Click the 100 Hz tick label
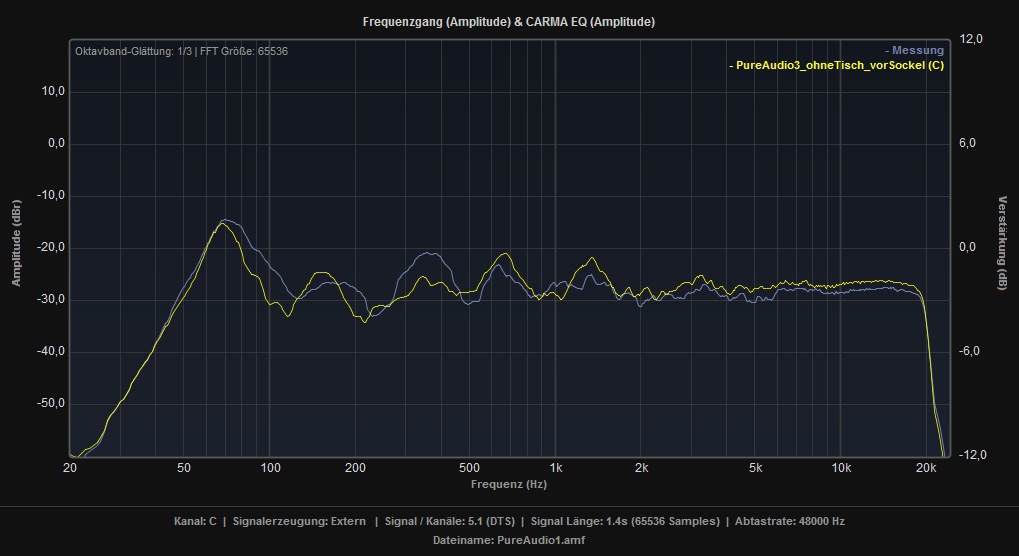The image size is (1019, 556). point(269,468)
